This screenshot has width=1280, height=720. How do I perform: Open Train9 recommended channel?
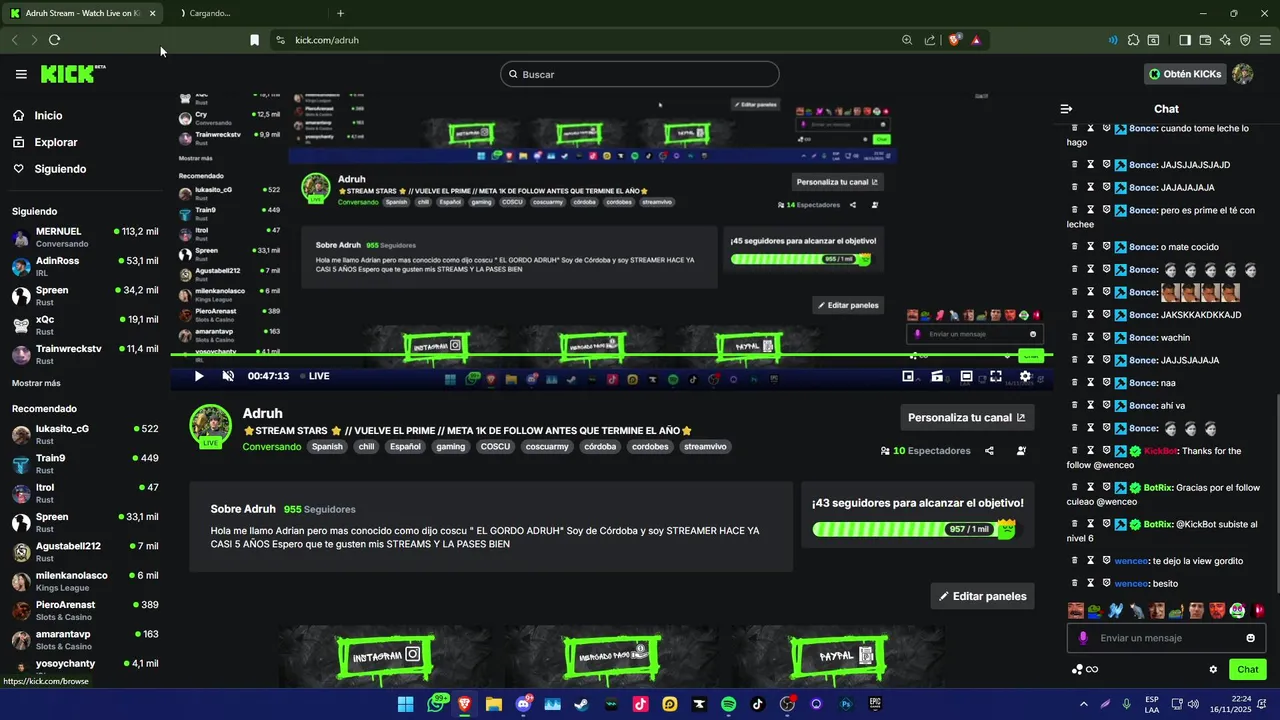85,464
